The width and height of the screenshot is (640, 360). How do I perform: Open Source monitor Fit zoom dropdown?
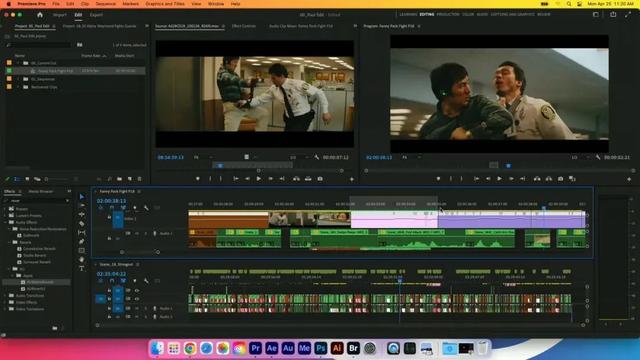click(202, 157)
